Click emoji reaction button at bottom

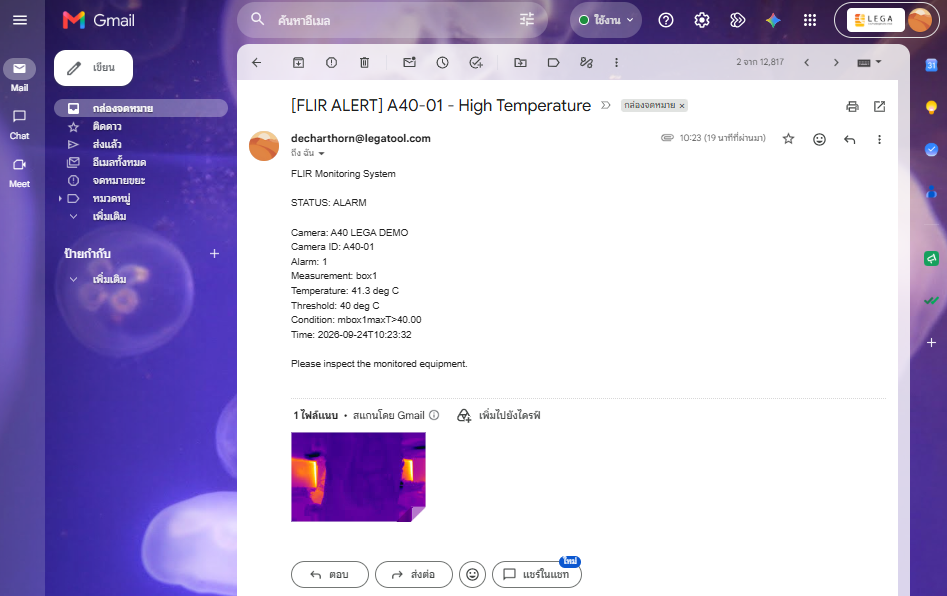tap(472, 574)
